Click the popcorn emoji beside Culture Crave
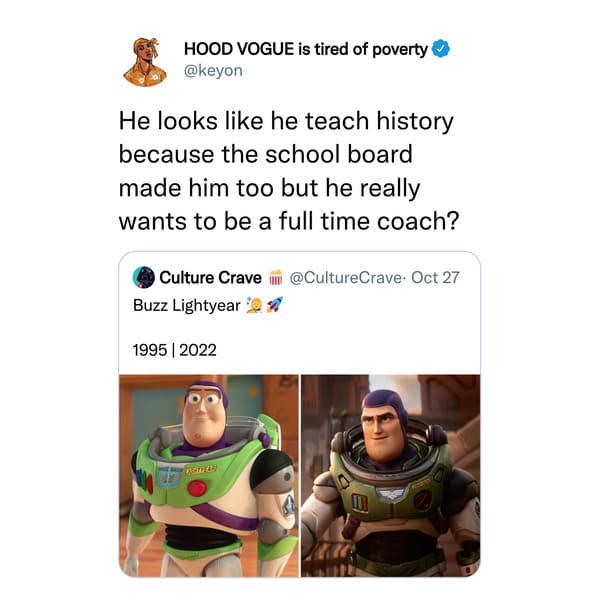The width and height of the screenshot is (599, 599). point(275,277)
